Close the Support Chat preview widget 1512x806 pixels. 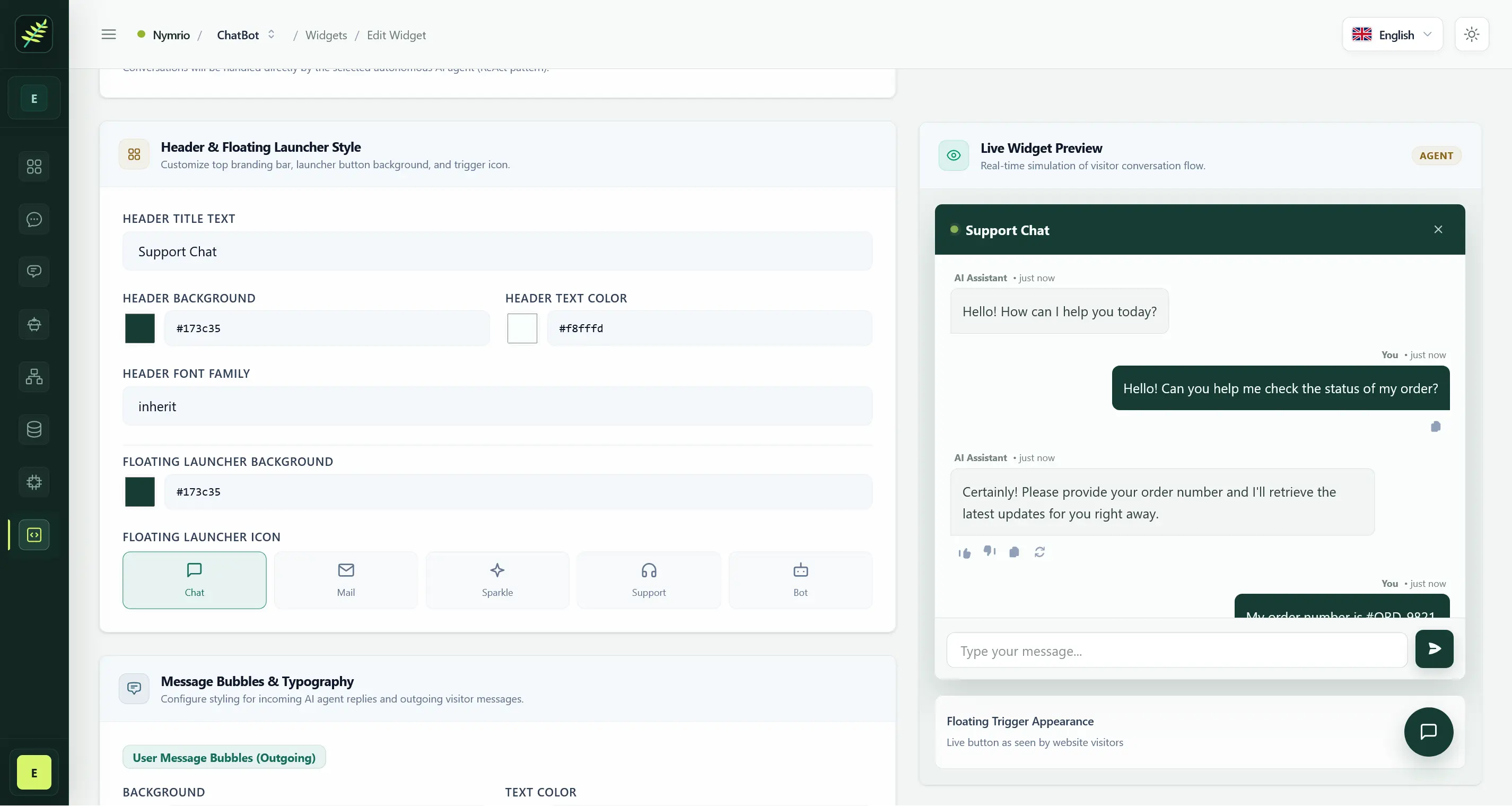[x=1438, y=230]
